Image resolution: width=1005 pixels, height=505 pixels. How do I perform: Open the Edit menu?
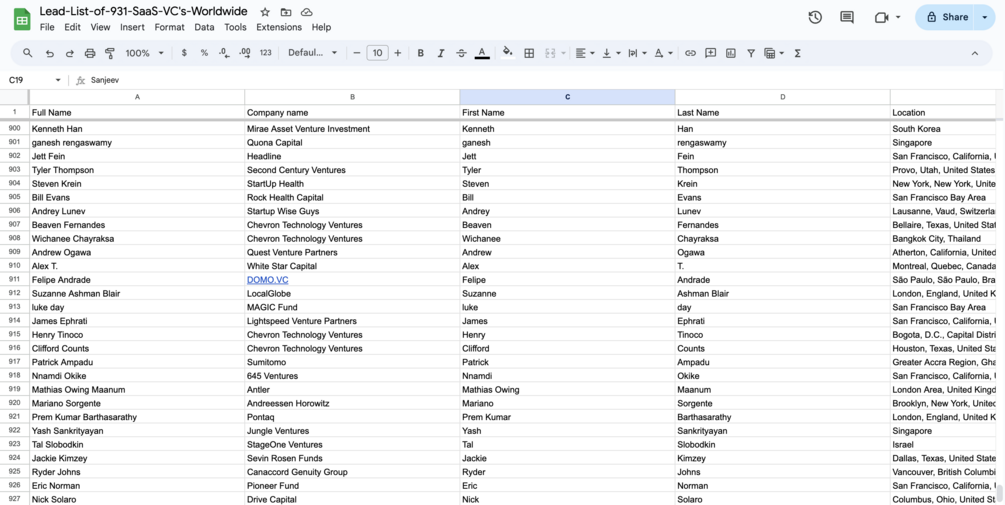tap(72, 27)
